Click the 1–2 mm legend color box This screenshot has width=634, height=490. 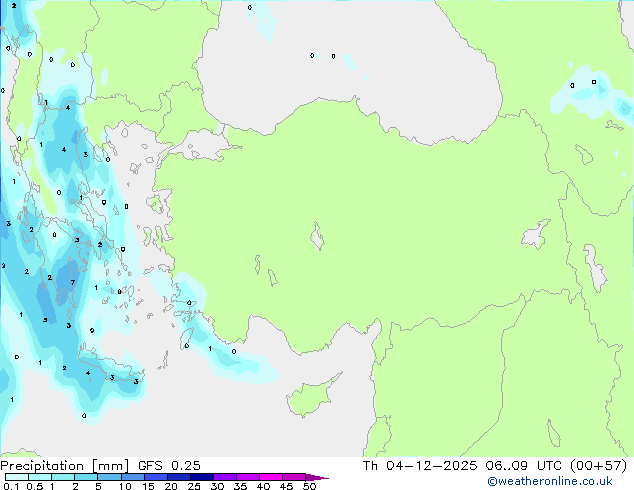coord(63,477)
